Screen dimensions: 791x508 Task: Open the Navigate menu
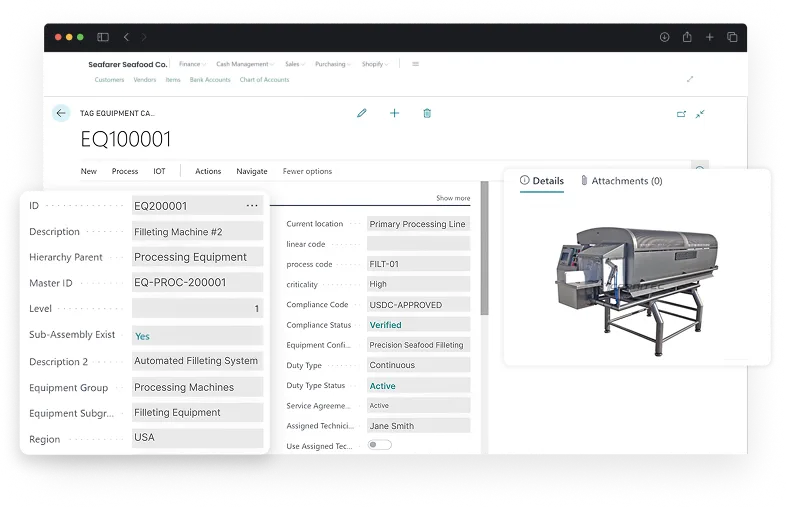(252, 171)
